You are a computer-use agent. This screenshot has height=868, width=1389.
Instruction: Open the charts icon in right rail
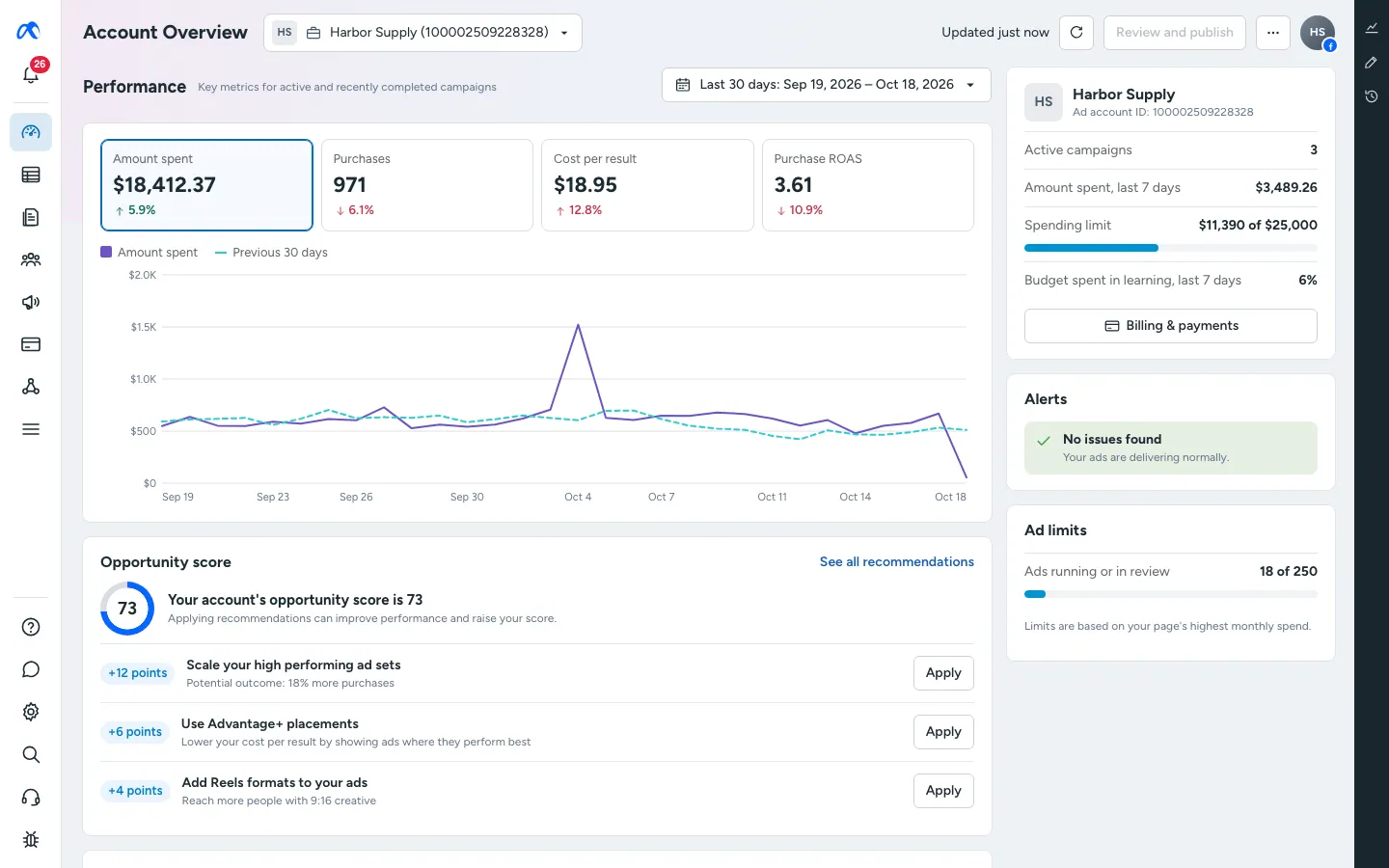(1372, 28)
